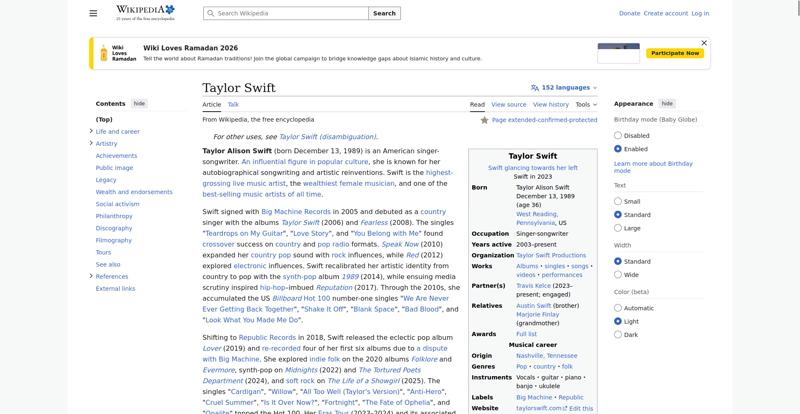Open the View history tab

pos(550,104)
